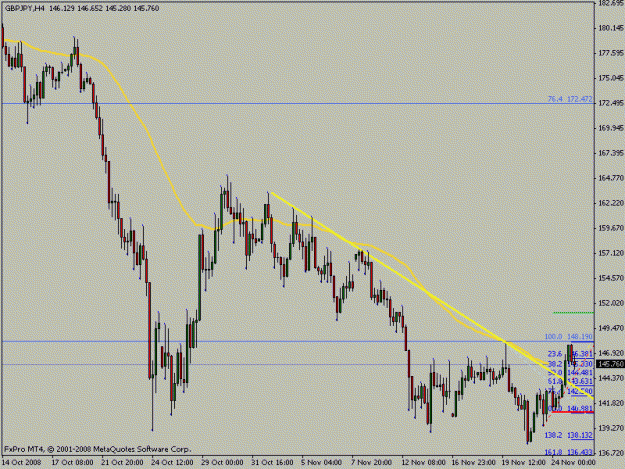Select the 175.045 price axis label

pos(611,78)
